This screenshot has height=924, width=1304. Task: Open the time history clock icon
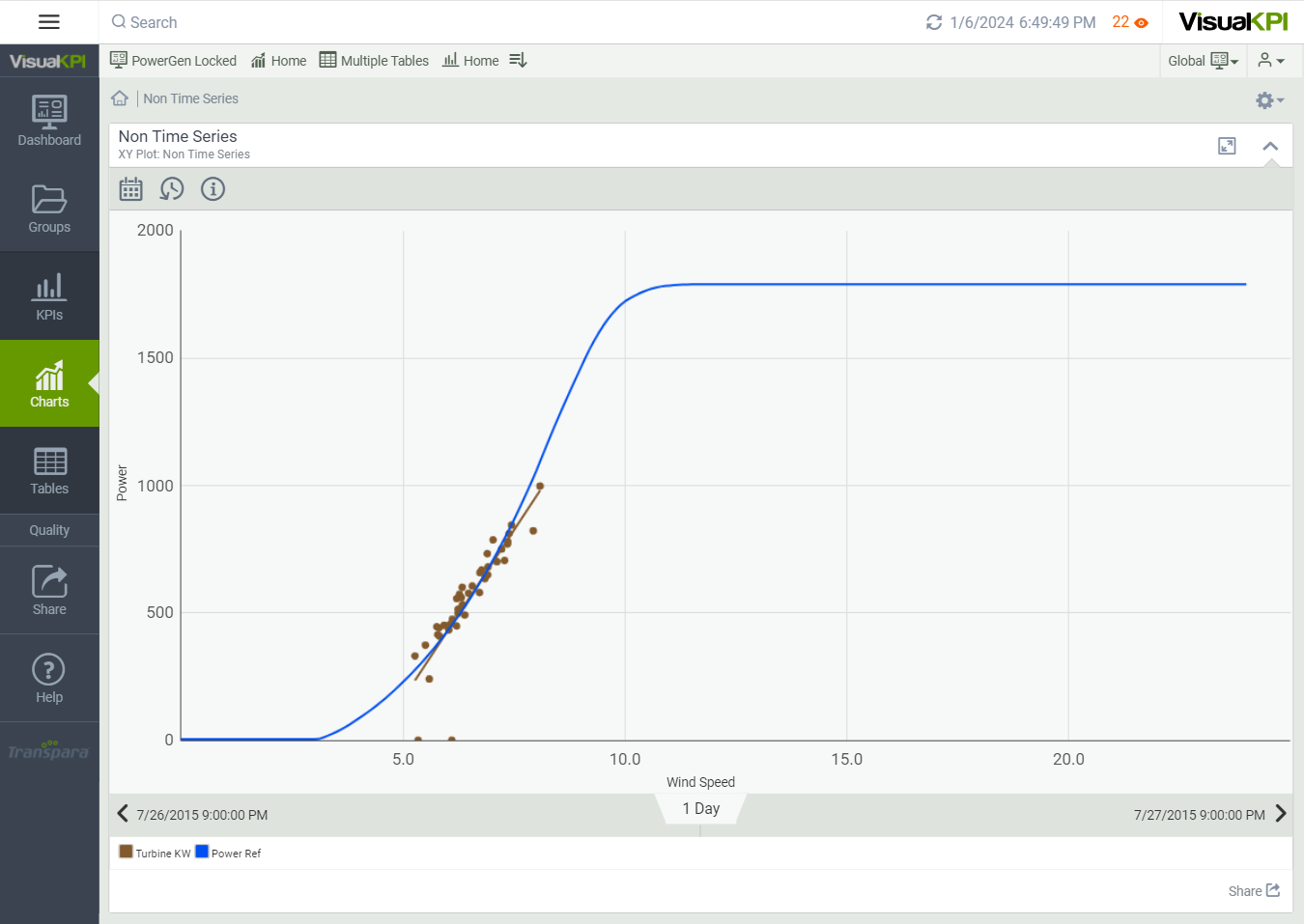tap(172, 189)
